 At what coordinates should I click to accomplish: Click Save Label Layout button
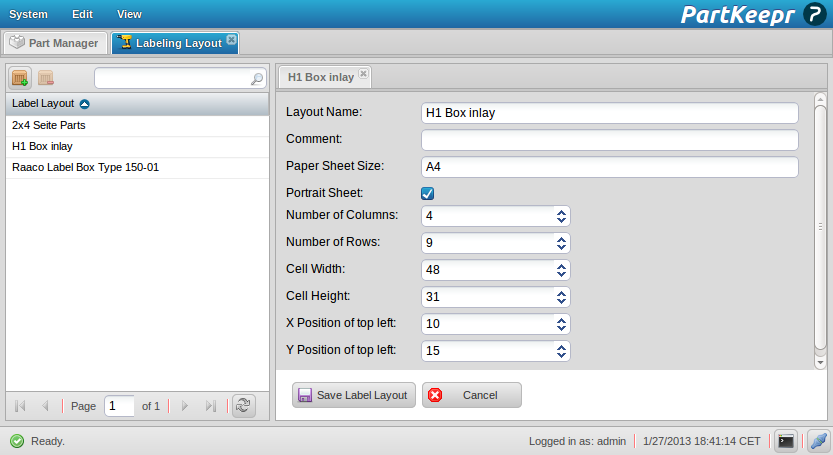coord(354,395)
